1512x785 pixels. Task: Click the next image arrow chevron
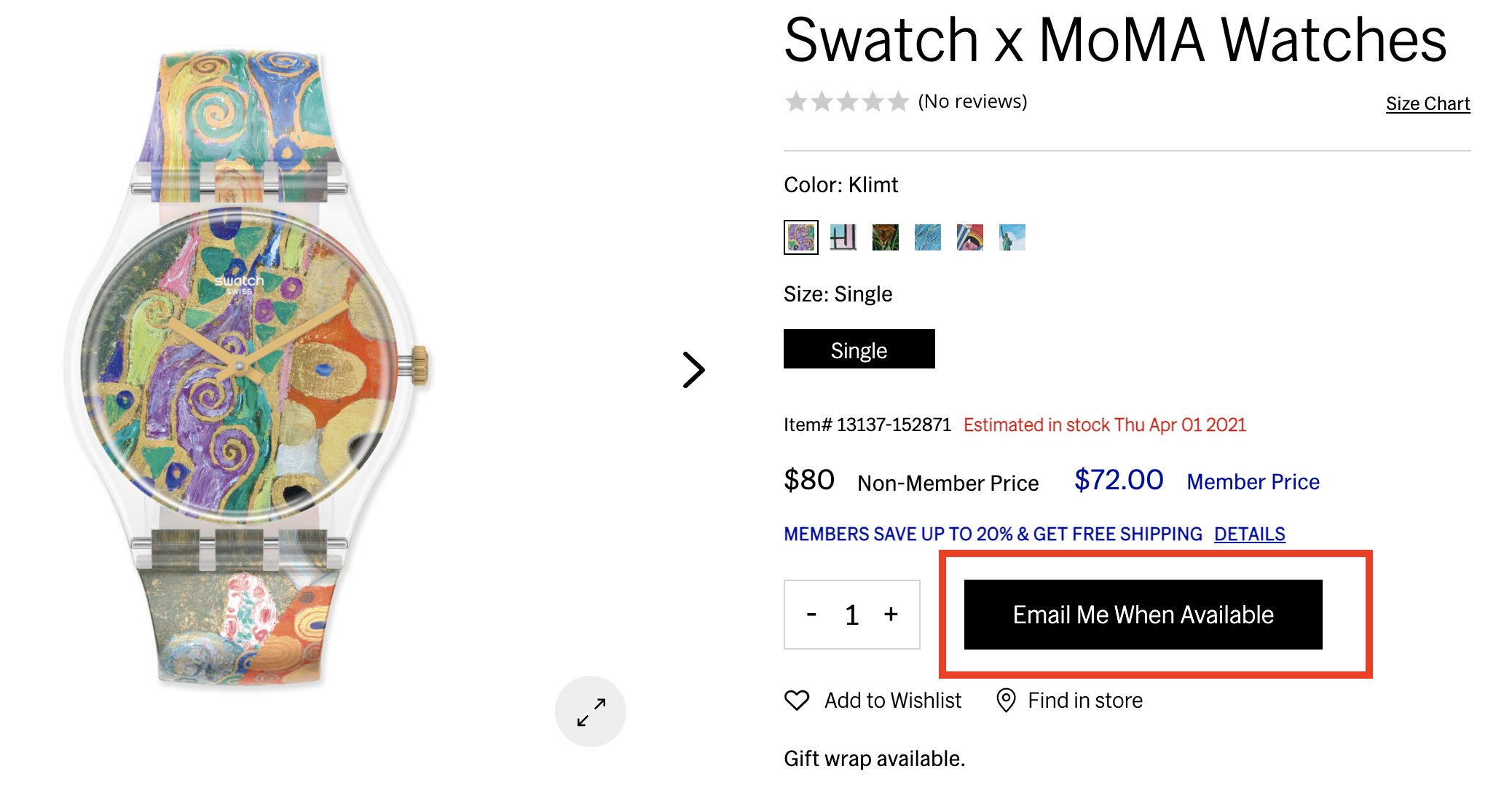tap(693, 370)
